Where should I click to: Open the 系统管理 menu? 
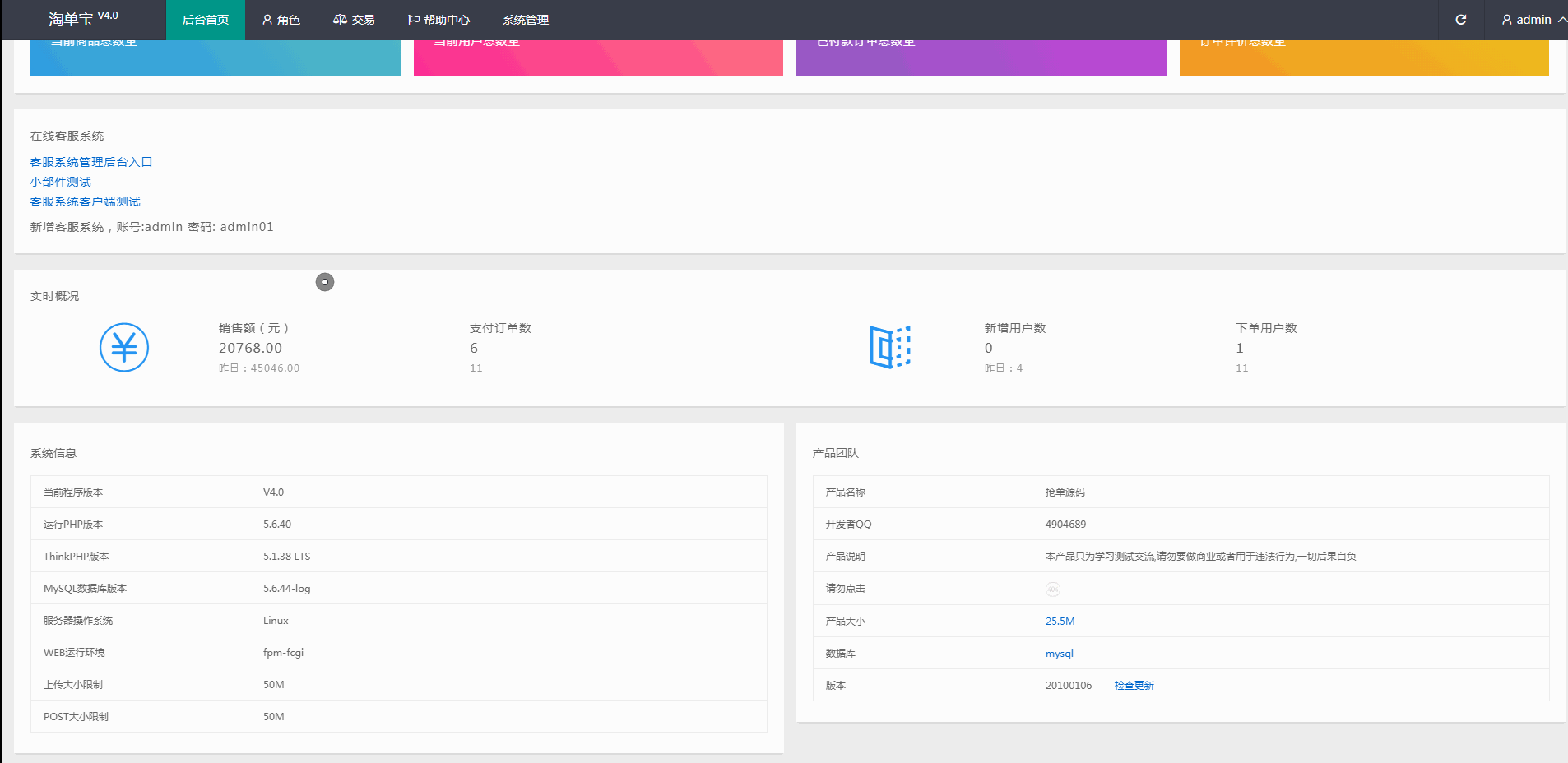526,20
